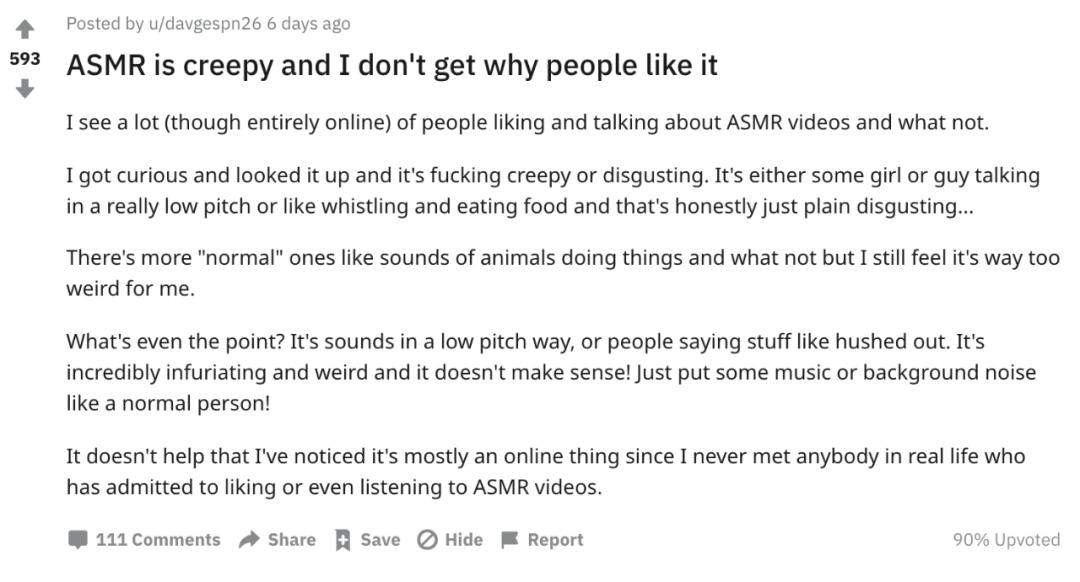
Task: Click the share arrow icon
Action: tap(249, 540)
